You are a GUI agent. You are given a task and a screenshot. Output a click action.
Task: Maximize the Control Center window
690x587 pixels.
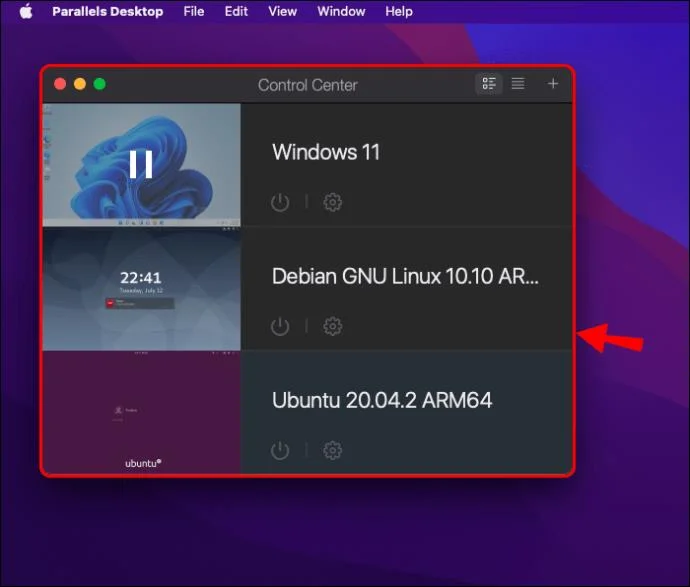pyautogui.click(x=100, y=84)
